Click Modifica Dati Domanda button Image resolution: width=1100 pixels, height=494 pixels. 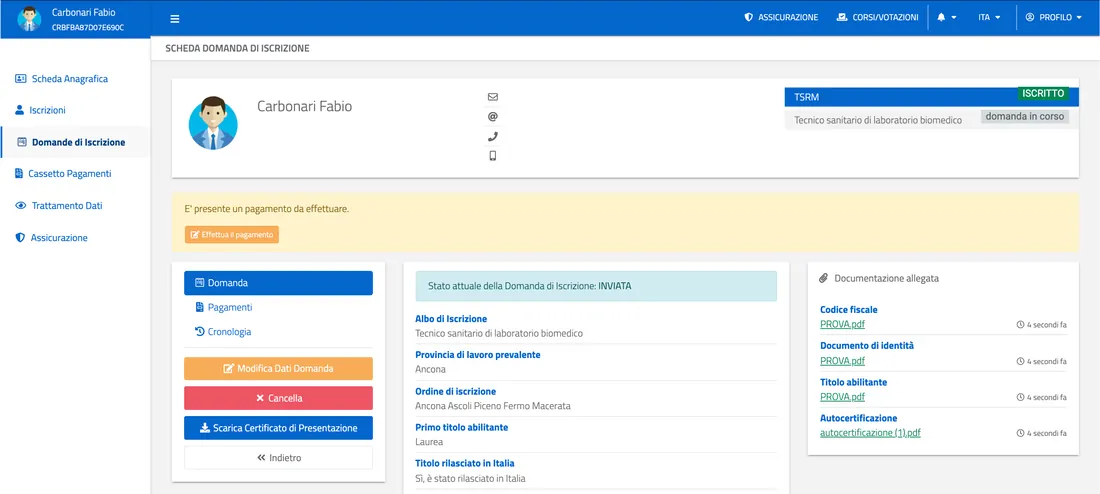(279, 368)
